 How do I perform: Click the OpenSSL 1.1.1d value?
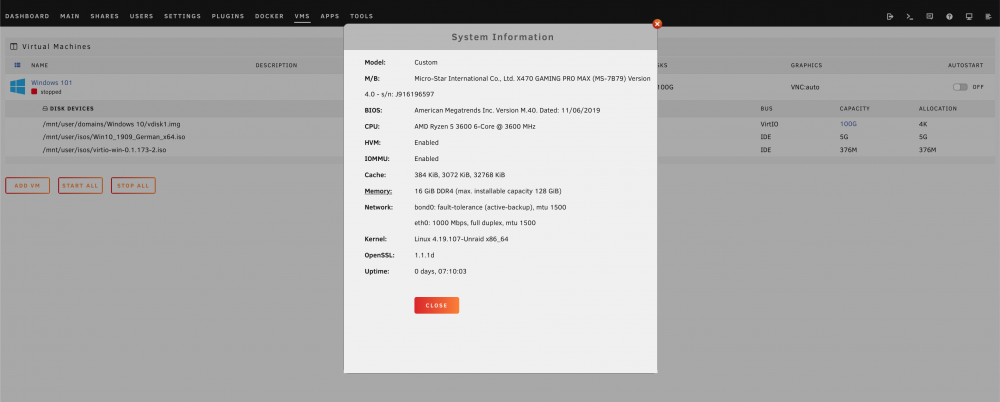pos(424,255)
